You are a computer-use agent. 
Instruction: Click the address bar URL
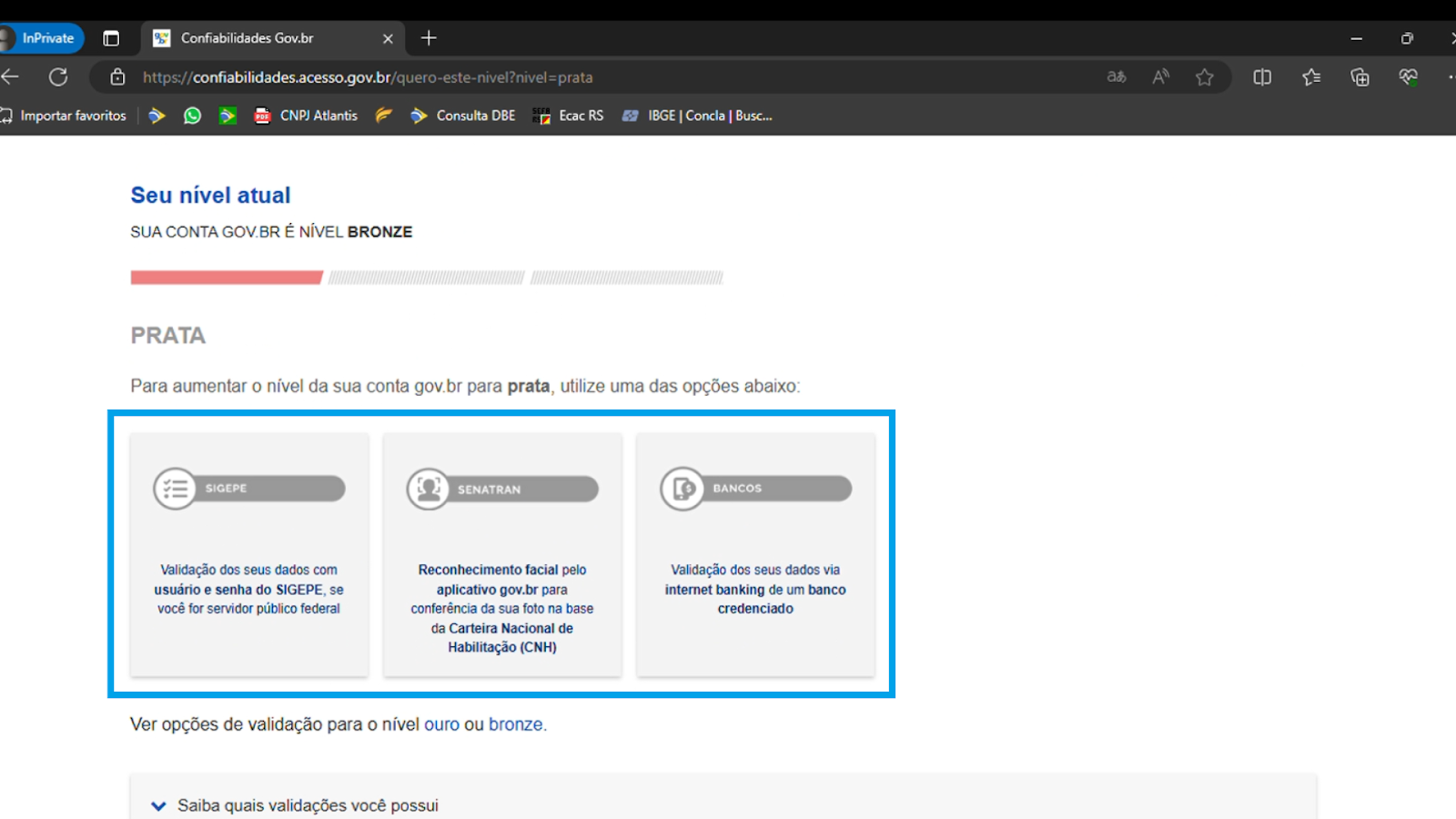tap(368, 77)
